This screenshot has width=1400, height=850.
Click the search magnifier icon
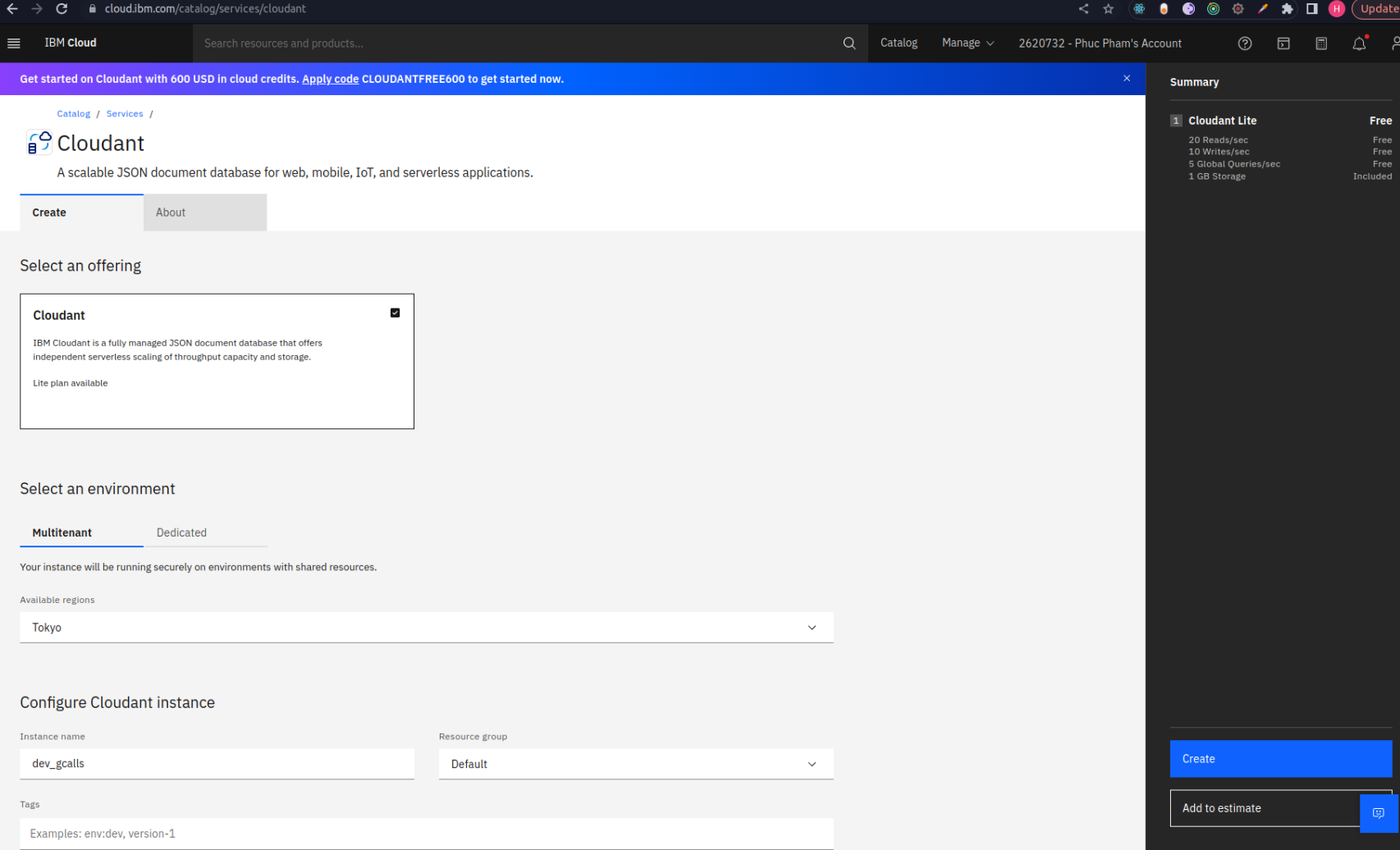point(849,43)
